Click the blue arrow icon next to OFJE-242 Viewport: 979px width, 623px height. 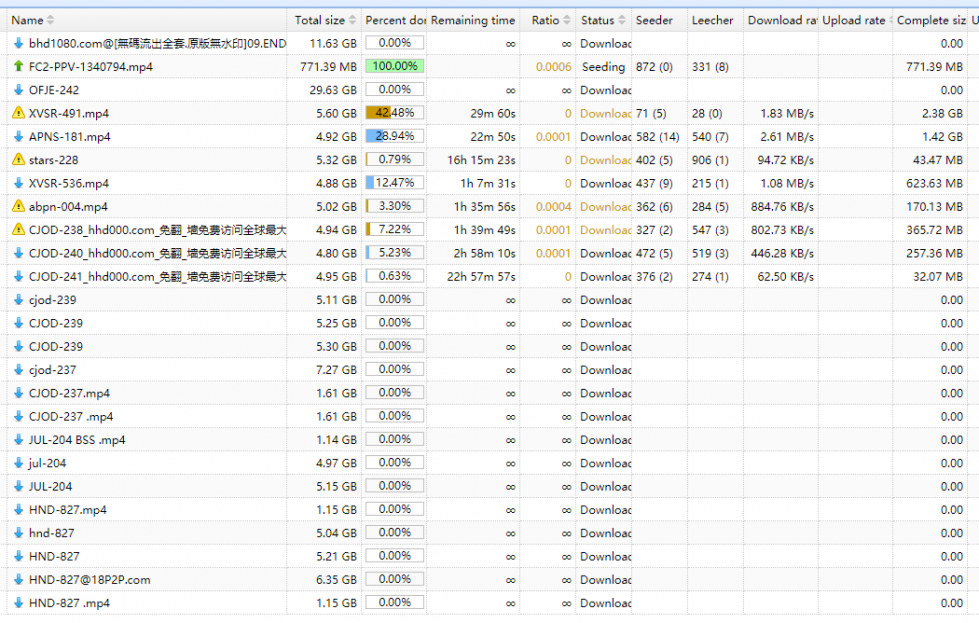tap(18, 90)
